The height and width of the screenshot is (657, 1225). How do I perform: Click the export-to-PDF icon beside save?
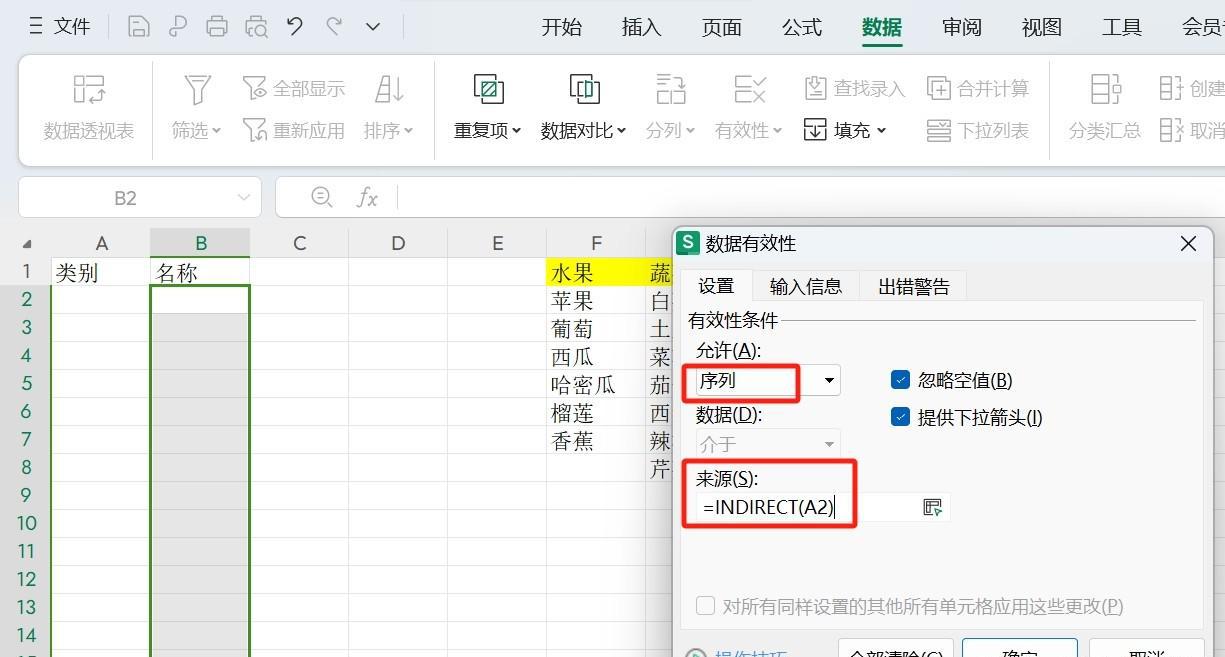click(x=178, y=26)
